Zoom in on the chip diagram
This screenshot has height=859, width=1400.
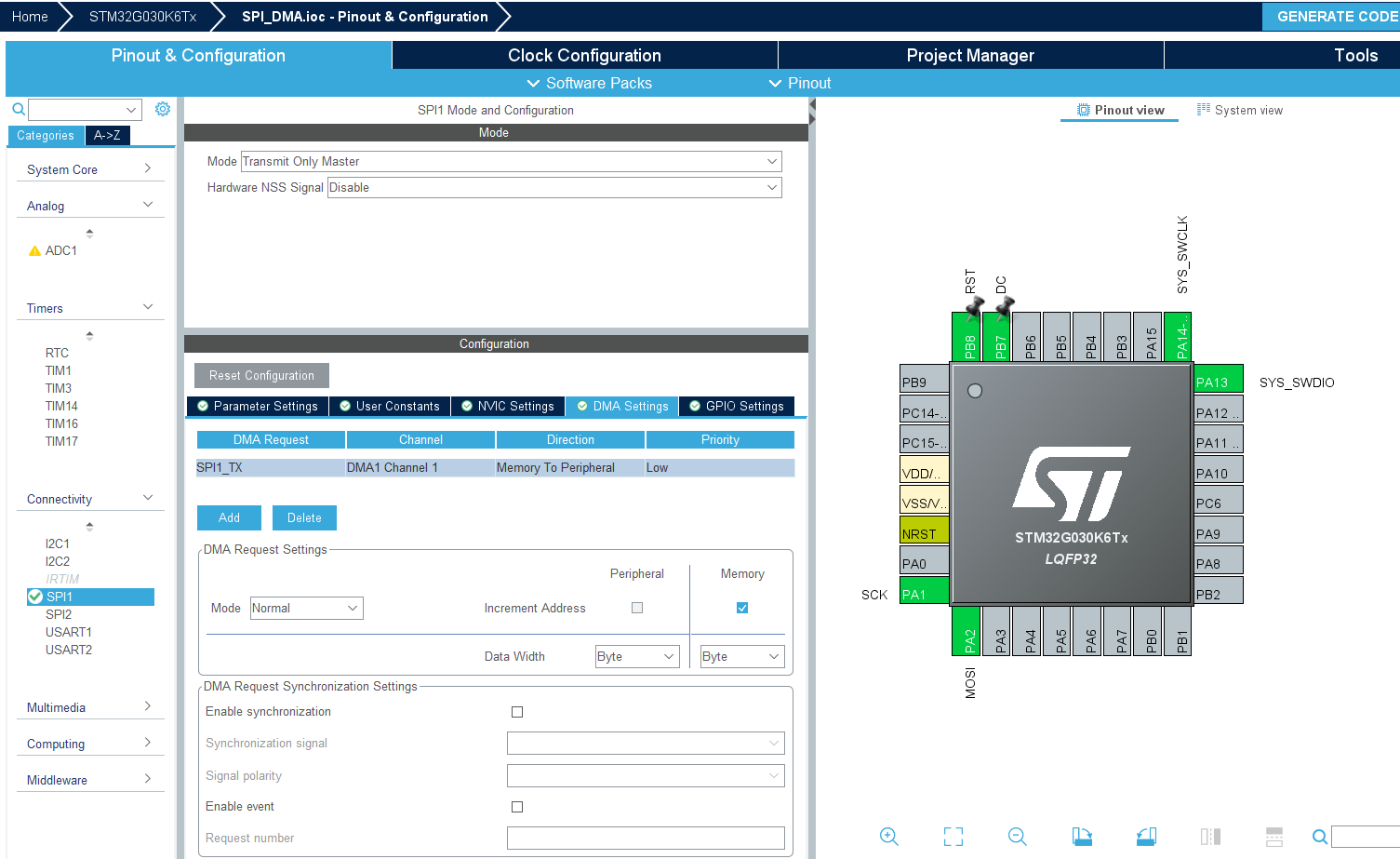click(x=888, y=837)
